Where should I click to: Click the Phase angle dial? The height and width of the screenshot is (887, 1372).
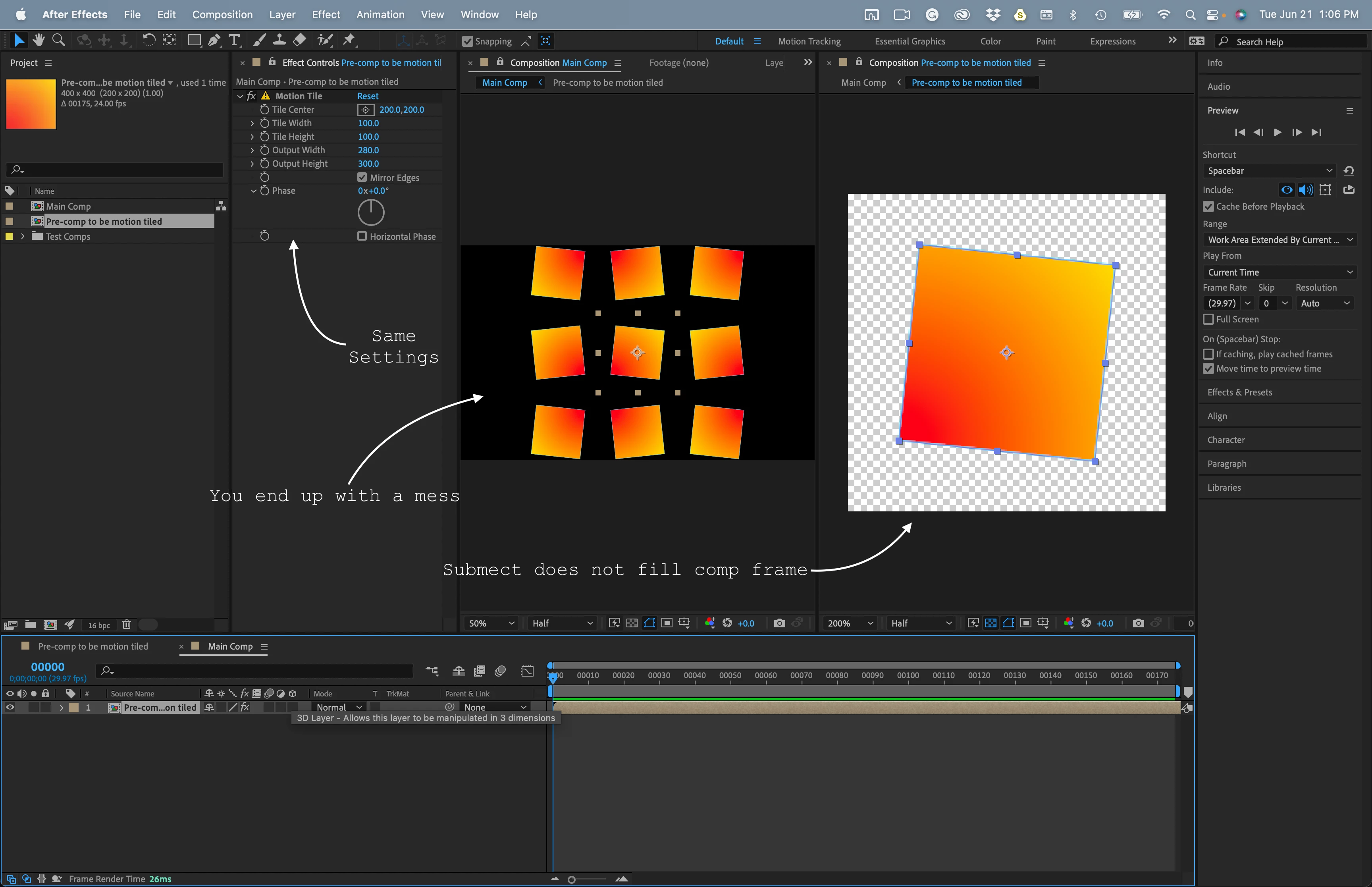(371, 212)
